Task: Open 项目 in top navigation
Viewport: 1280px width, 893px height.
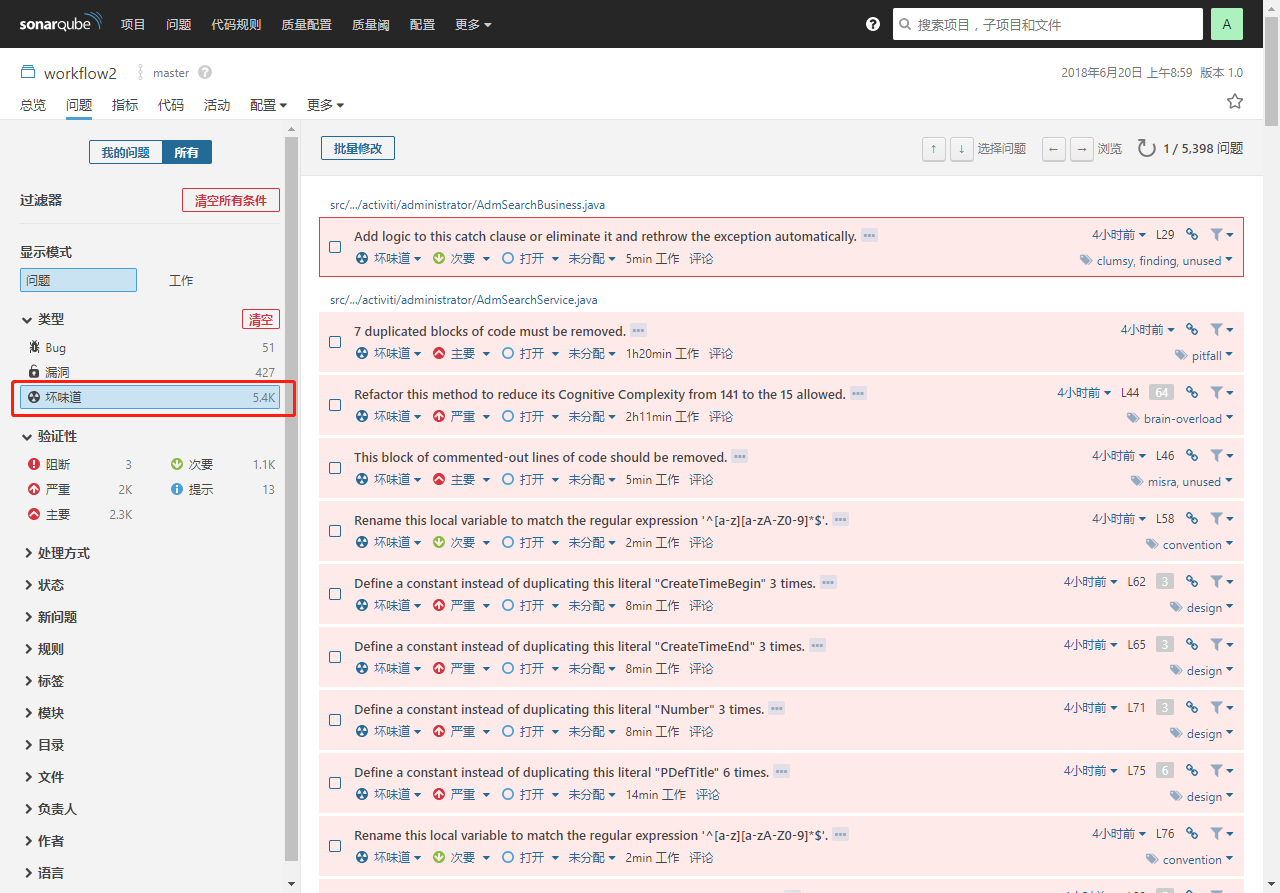Action: click(x=133, y=24)
